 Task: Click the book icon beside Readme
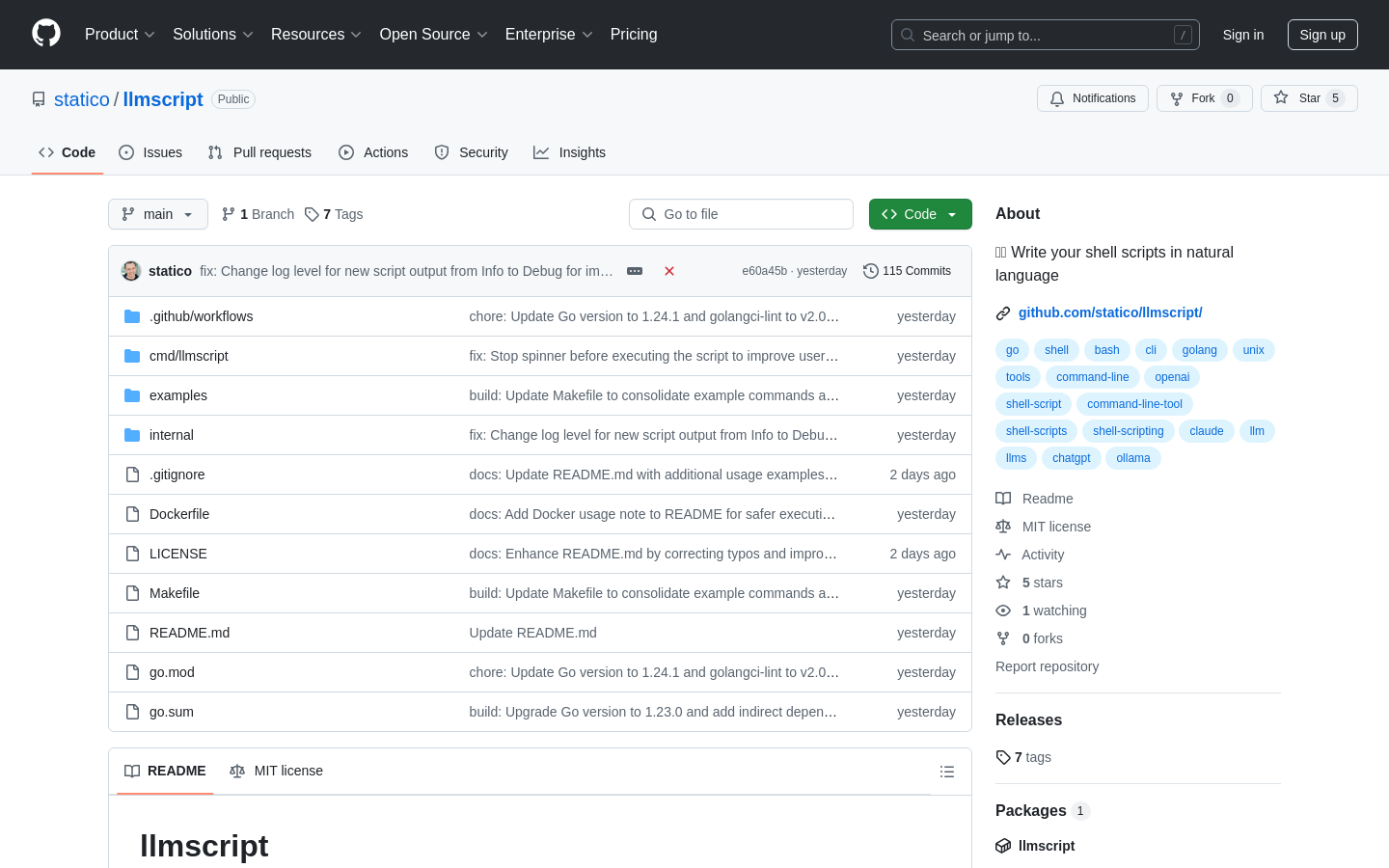pyautogui.click(x=1003, y=499)
